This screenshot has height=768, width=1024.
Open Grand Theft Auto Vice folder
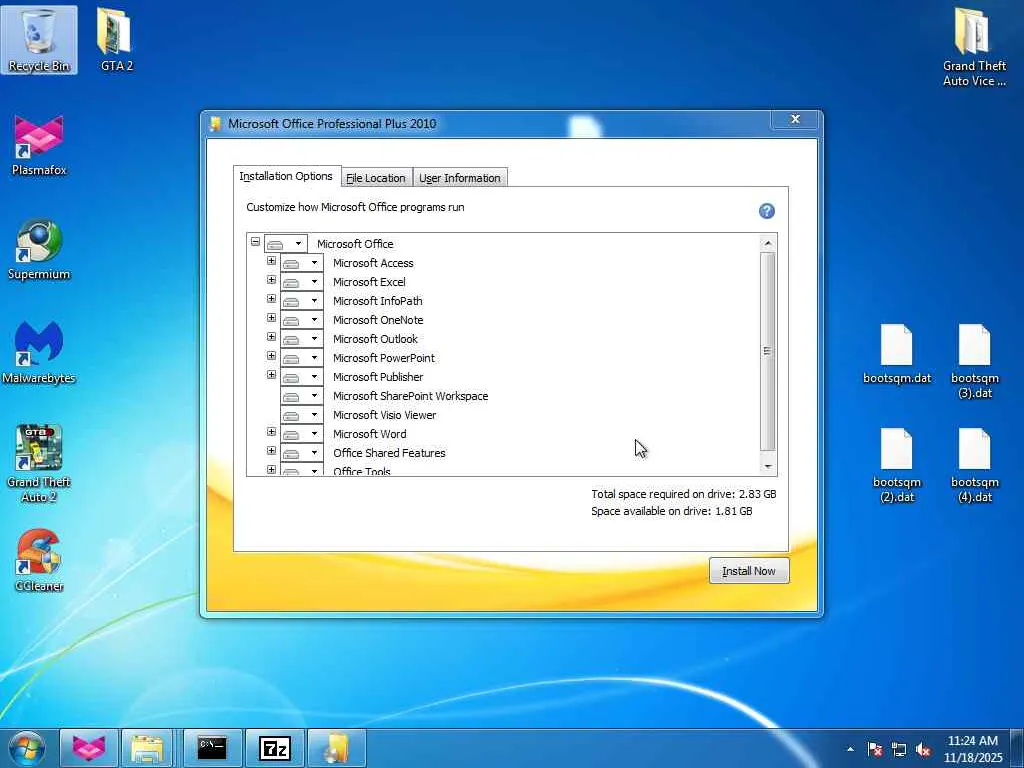pos(974,47)
